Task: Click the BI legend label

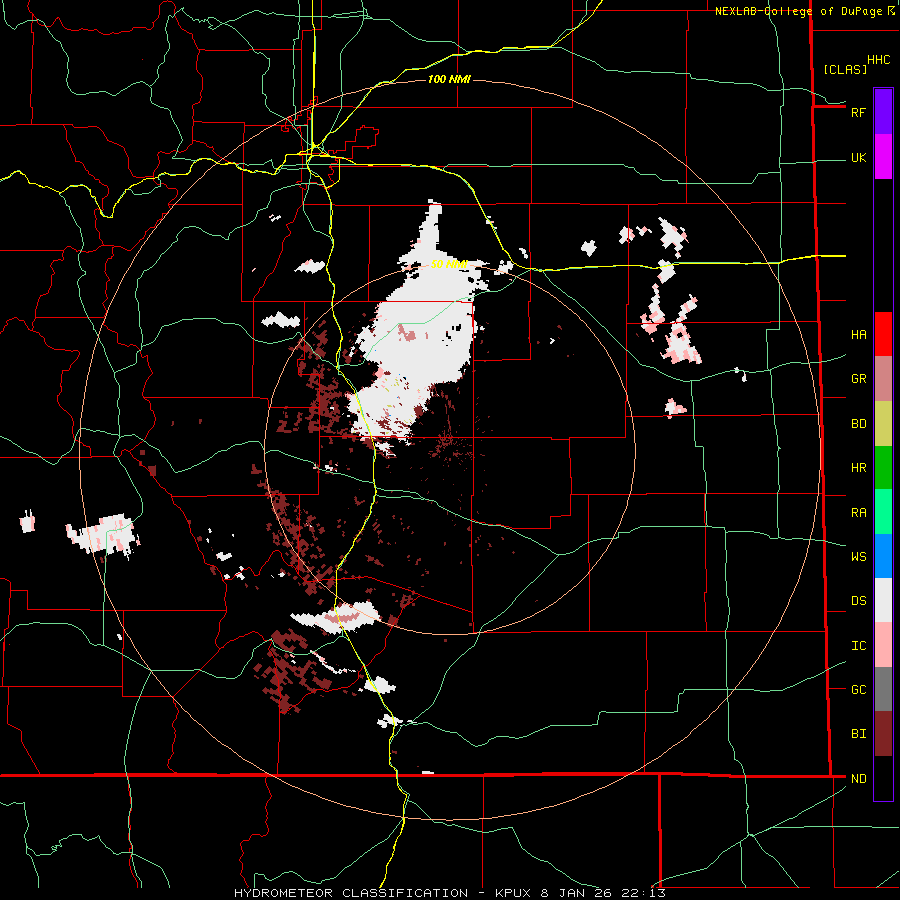Action: (858, 734)
